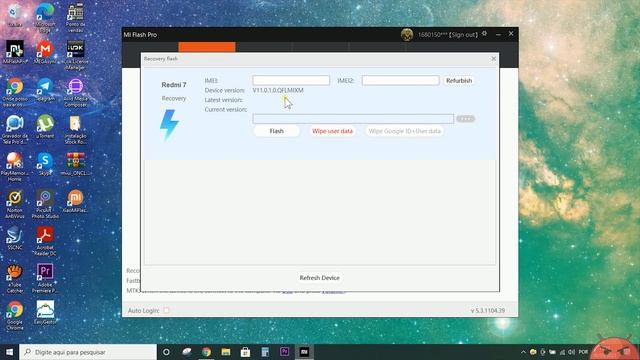640x360 pixels.
Task: Focus the IMEI1 input field
Action: (x=291, y=80)
